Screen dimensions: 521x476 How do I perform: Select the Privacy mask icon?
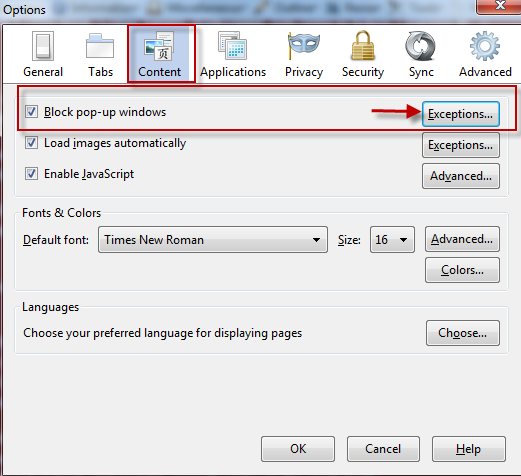(x=303, y=45)
